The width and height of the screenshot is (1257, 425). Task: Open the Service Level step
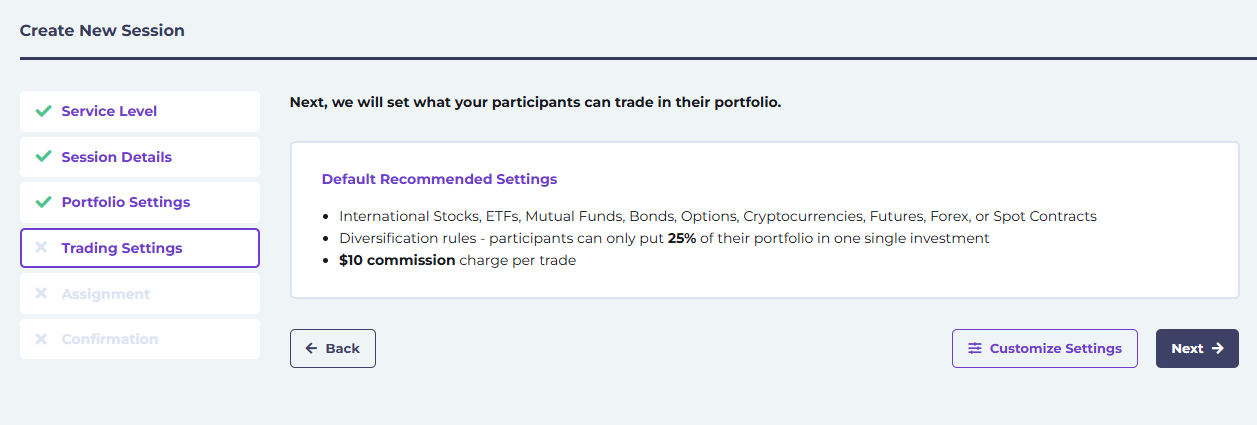(x=140, y=111)
